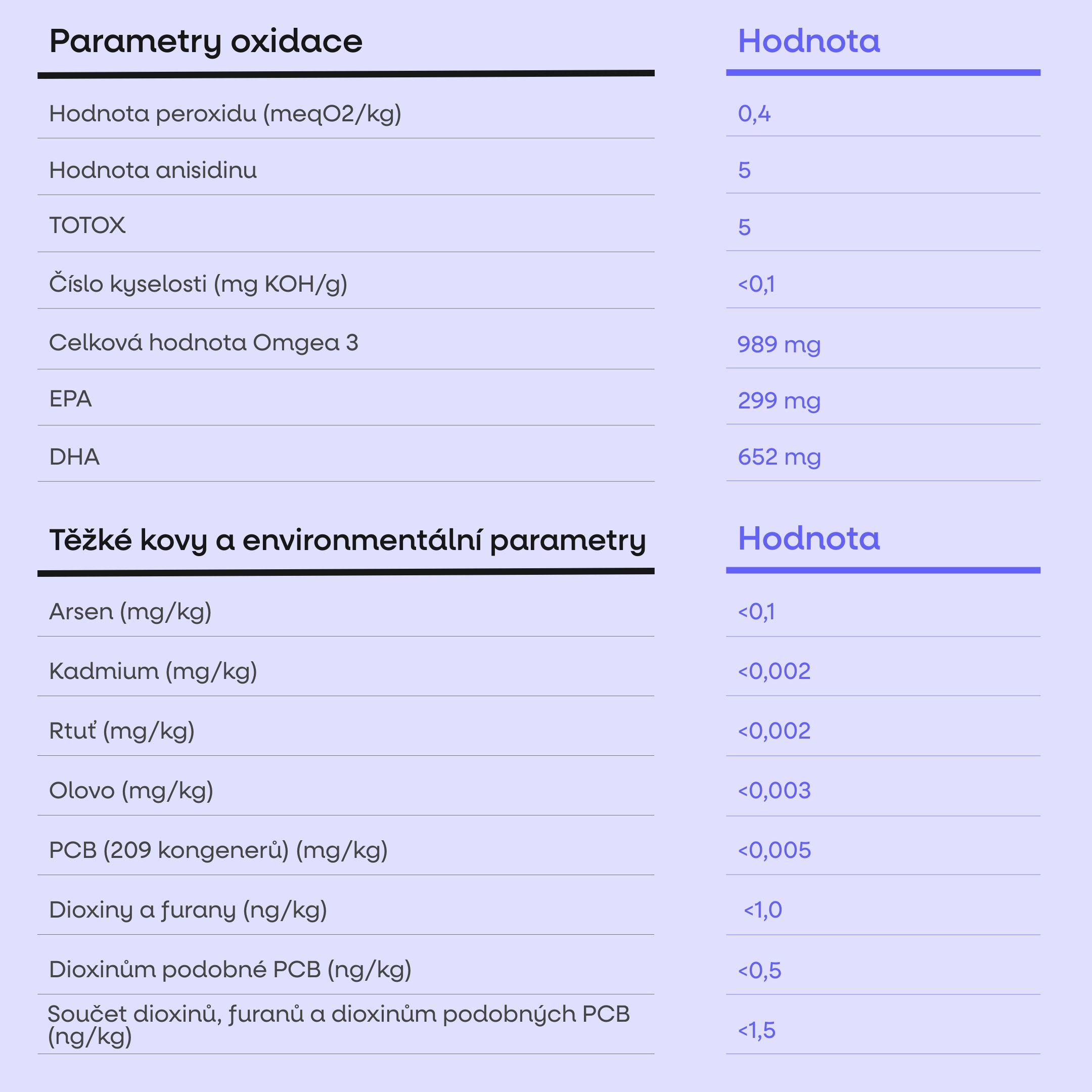The image size is (1092, 1092).
Task: Select 'PCB (209 kongenerů) (mg/kg)' label
Action: [x=218, y=850]
